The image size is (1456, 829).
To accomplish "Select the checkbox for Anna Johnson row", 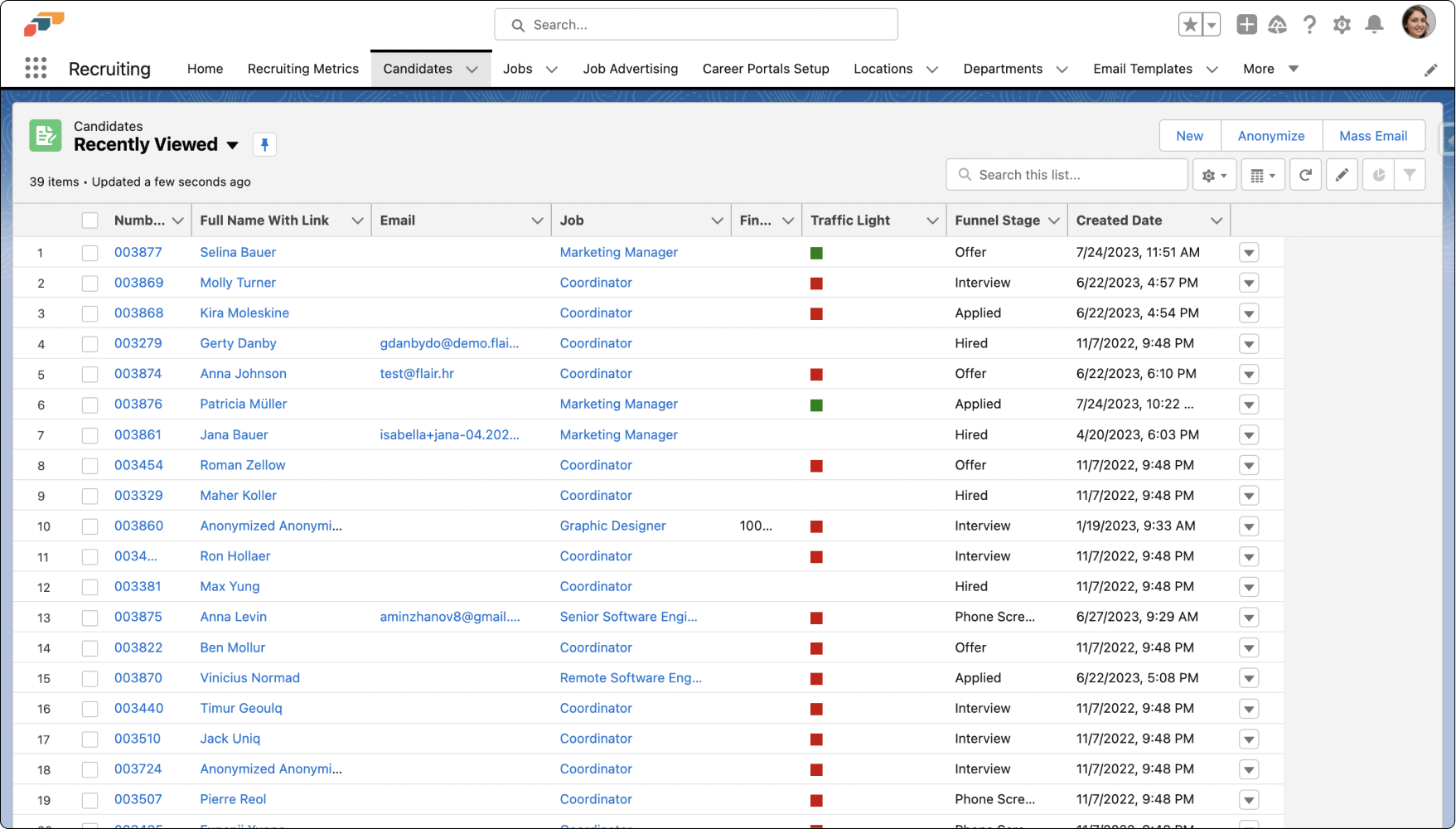I will coord(89,375).
